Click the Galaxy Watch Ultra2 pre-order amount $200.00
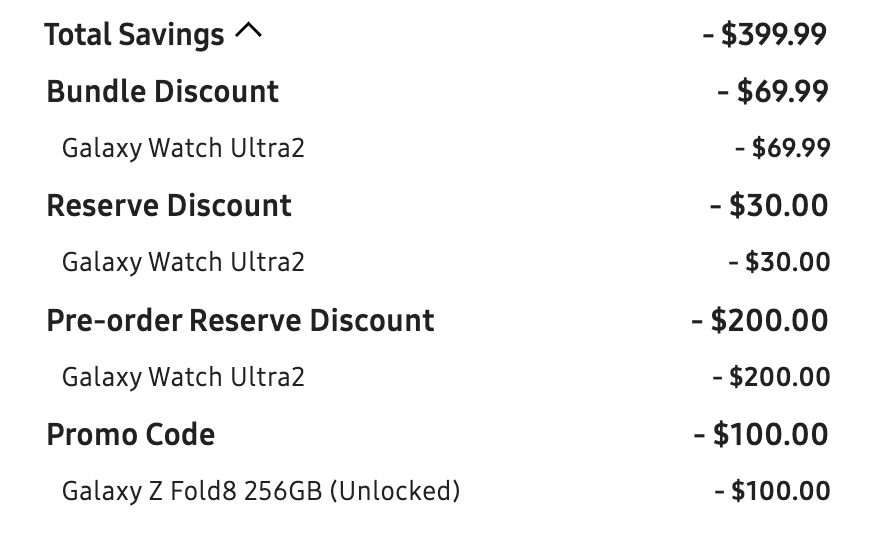 771,377
